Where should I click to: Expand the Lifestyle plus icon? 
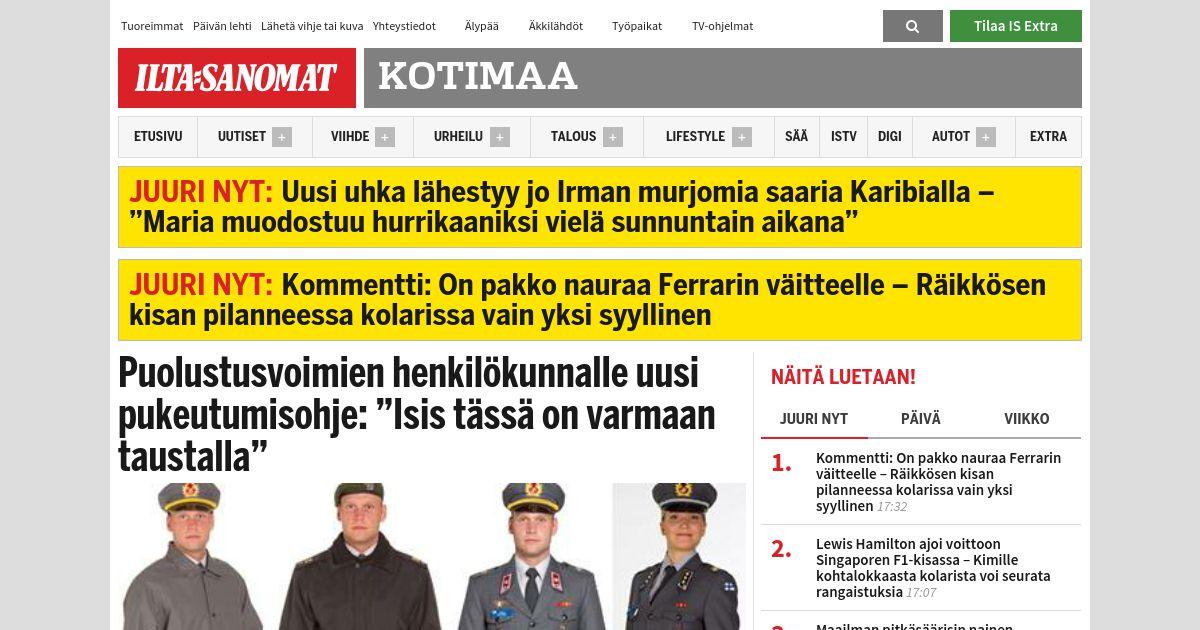click(x=742, y=137)
